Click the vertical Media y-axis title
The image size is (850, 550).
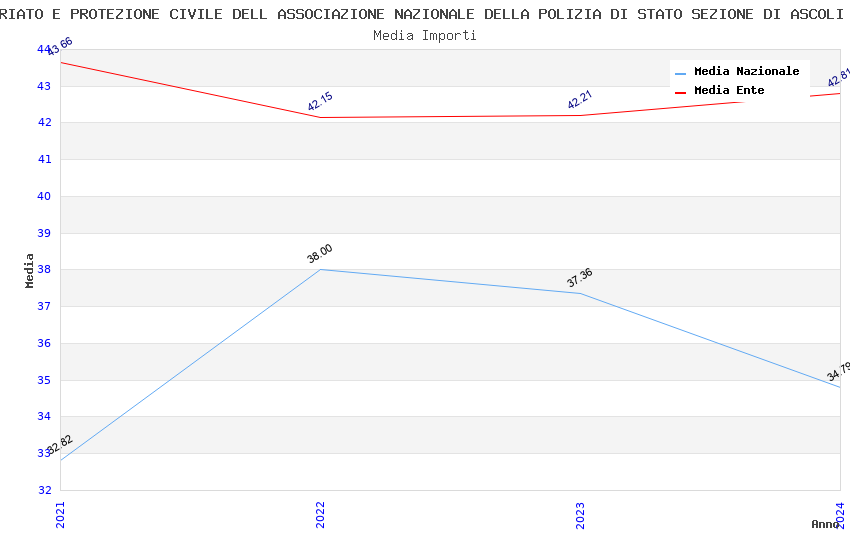[30, 270]
